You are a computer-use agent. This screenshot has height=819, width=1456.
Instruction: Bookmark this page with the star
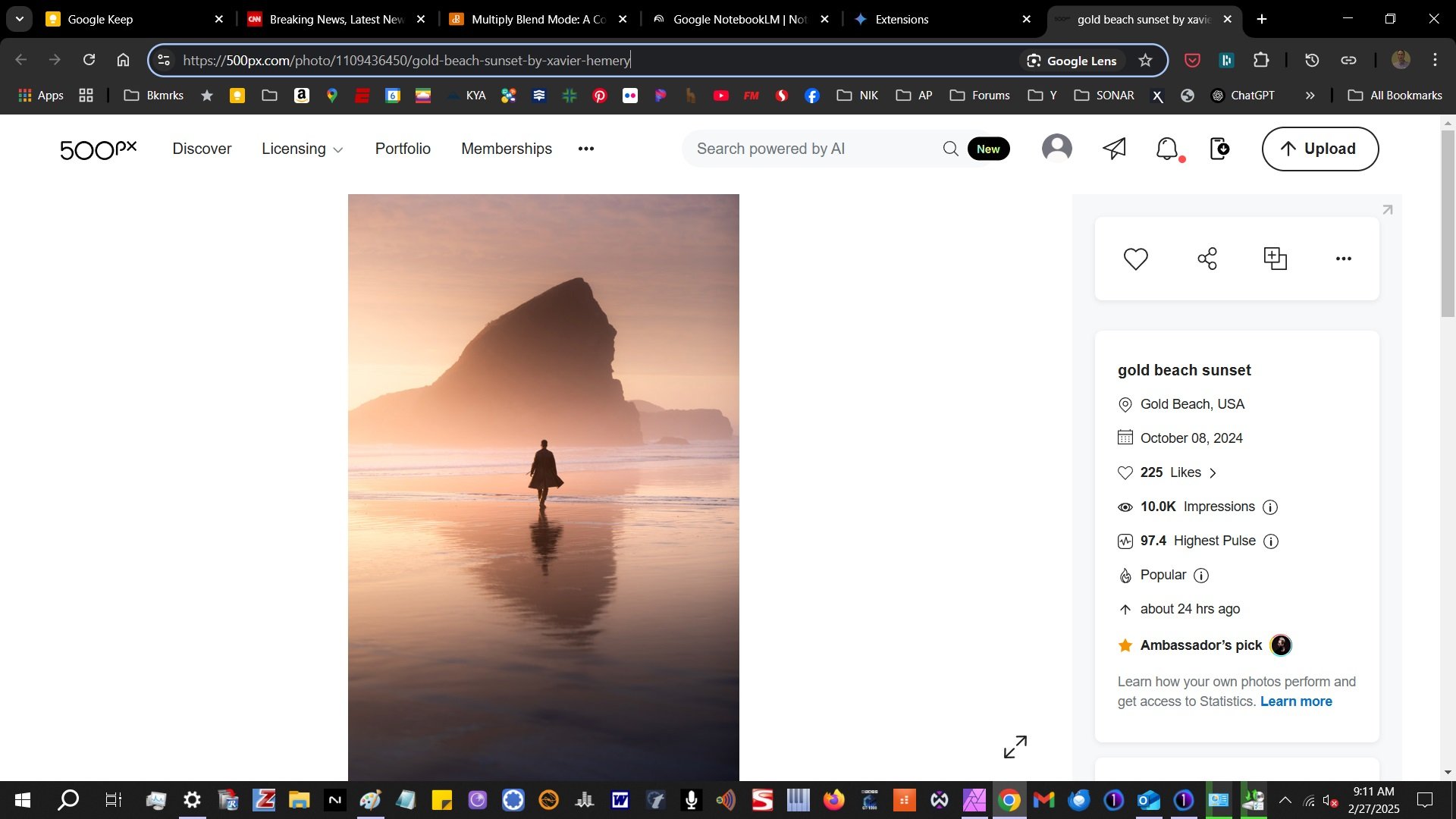[x=1145, y=61]
